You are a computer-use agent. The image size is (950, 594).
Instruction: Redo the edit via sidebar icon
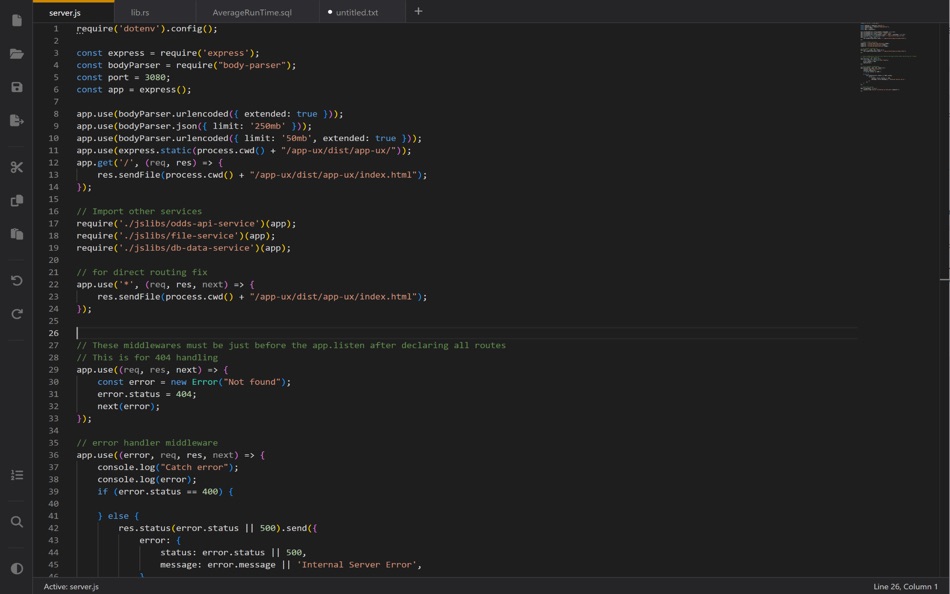(x=16, y=314)
